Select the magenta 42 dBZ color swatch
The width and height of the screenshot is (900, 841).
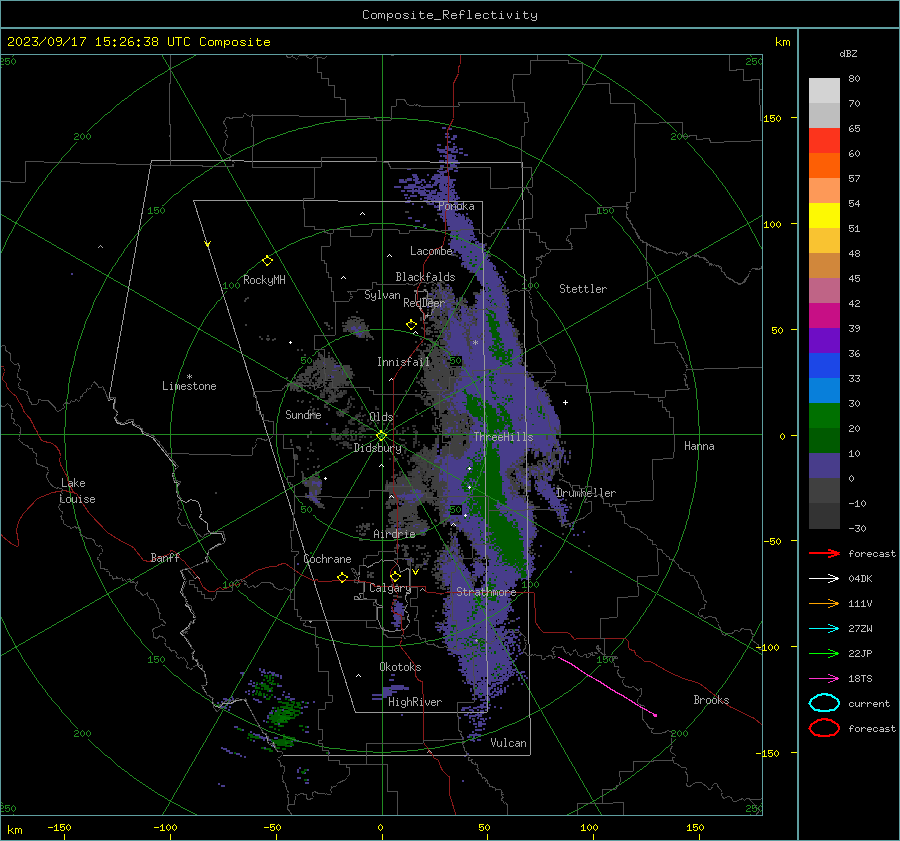[x=824, y=315]
